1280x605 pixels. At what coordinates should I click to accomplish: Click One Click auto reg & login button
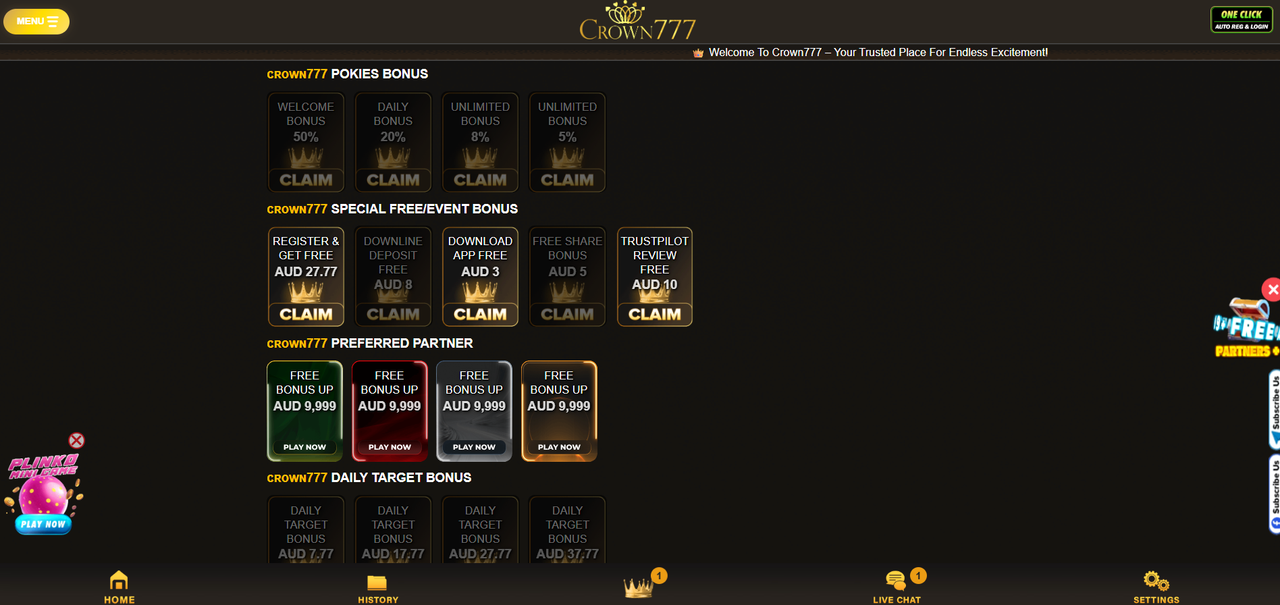coord(1242,20)
